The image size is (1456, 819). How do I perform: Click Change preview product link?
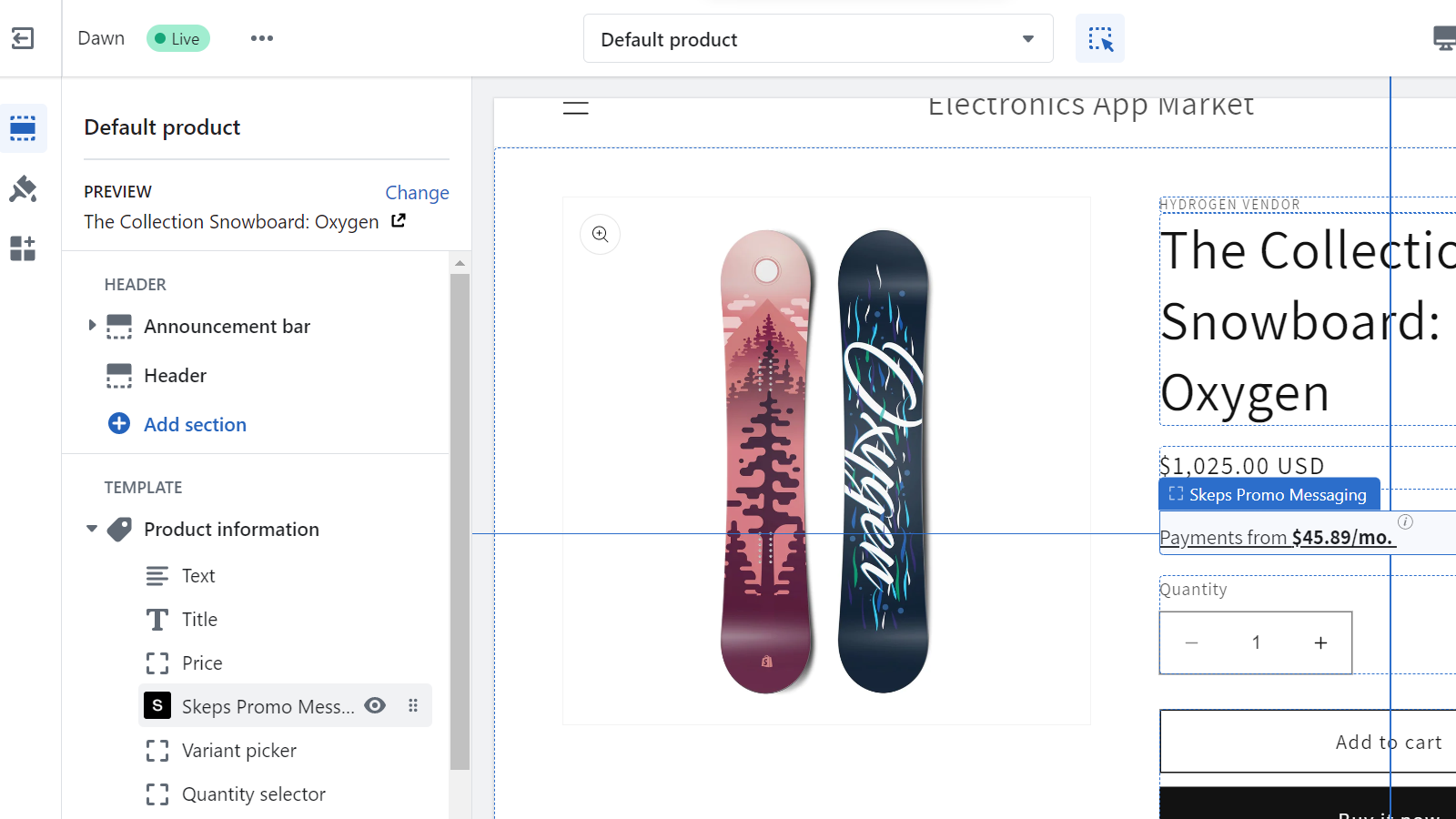click(417, 193)
